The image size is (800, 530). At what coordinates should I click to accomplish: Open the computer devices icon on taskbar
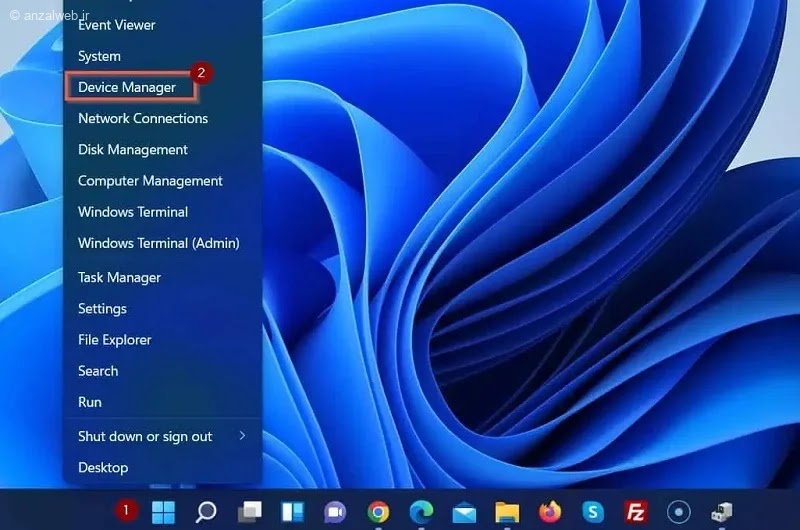[721, 512]
